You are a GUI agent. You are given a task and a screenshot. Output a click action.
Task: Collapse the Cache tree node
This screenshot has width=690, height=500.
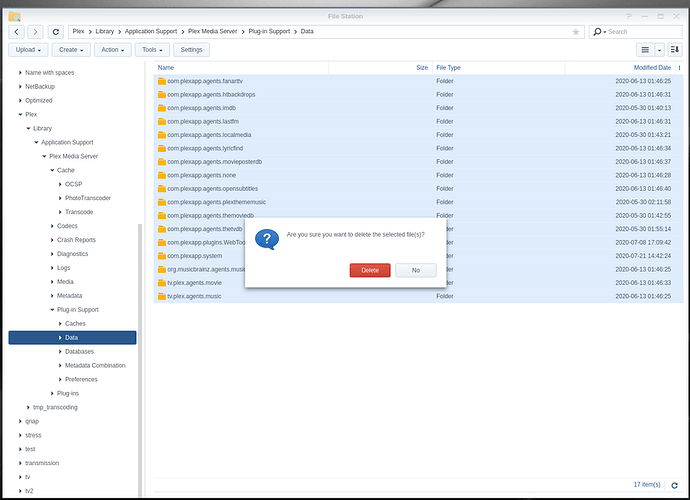52,170
